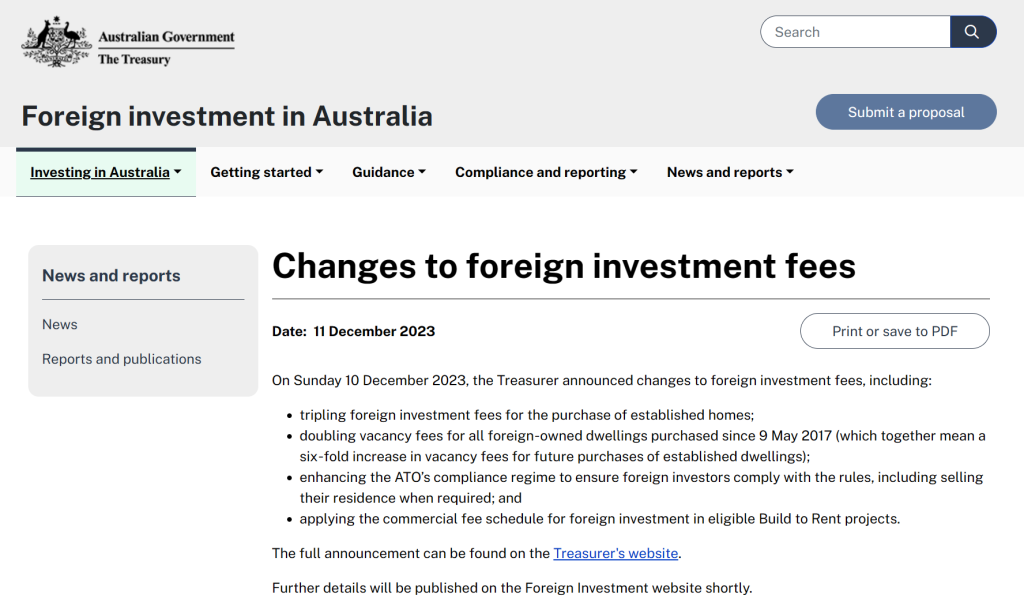Click the Changes to foreign investment fees heading
The image size is (1024, 614).
tap(564, 266)
